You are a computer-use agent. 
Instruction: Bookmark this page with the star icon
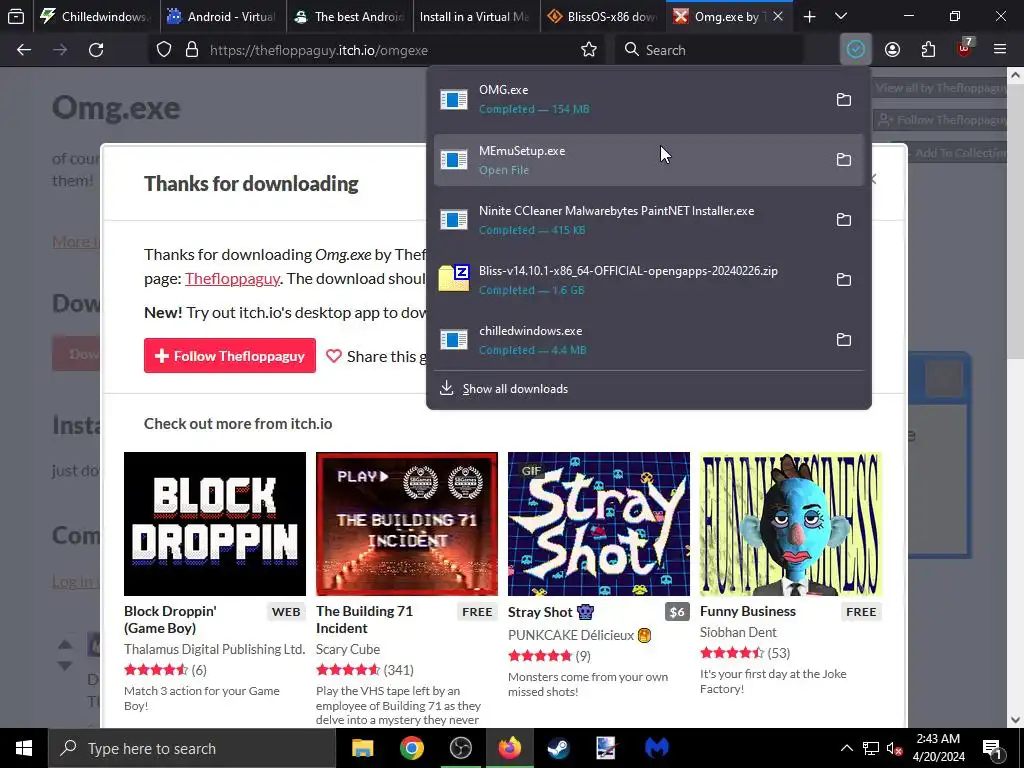point(588,50)
